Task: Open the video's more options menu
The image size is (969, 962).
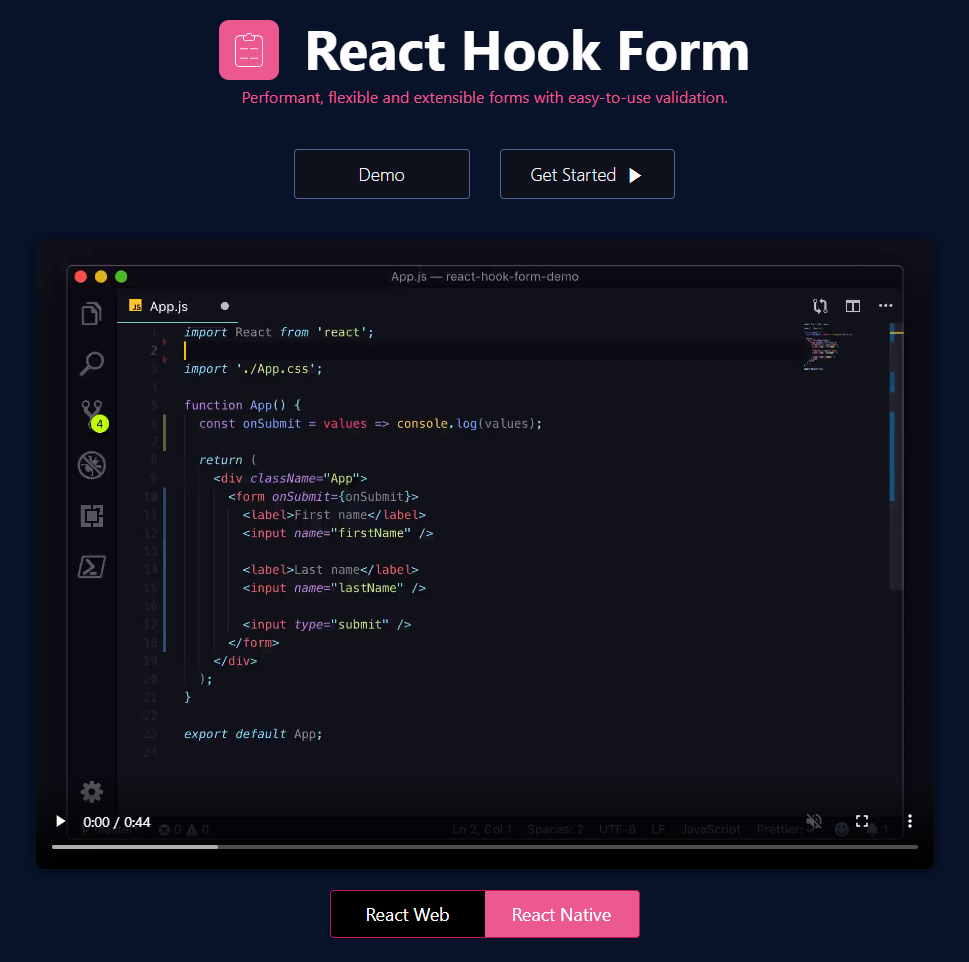Action: pyautogui.click(x=909, y=821)
